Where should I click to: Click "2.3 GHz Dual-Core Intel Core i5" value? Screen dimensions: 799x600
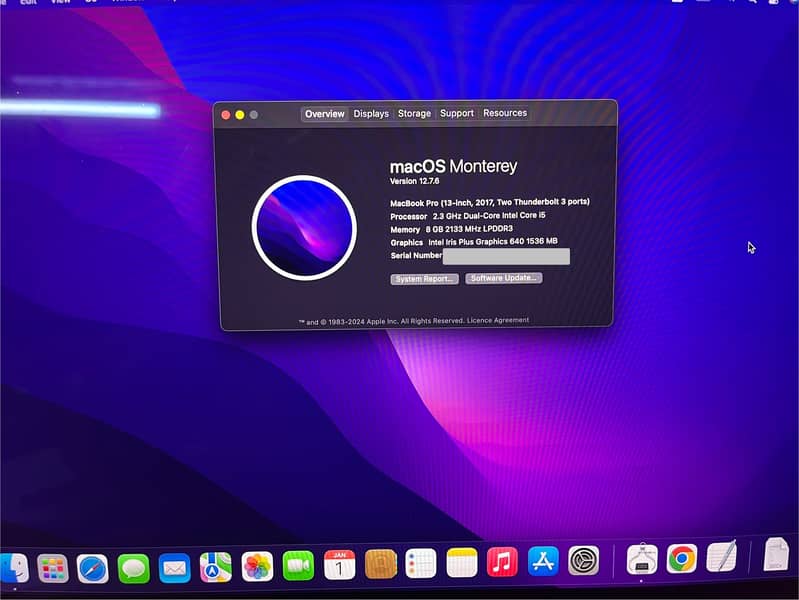tap(489, 216)
